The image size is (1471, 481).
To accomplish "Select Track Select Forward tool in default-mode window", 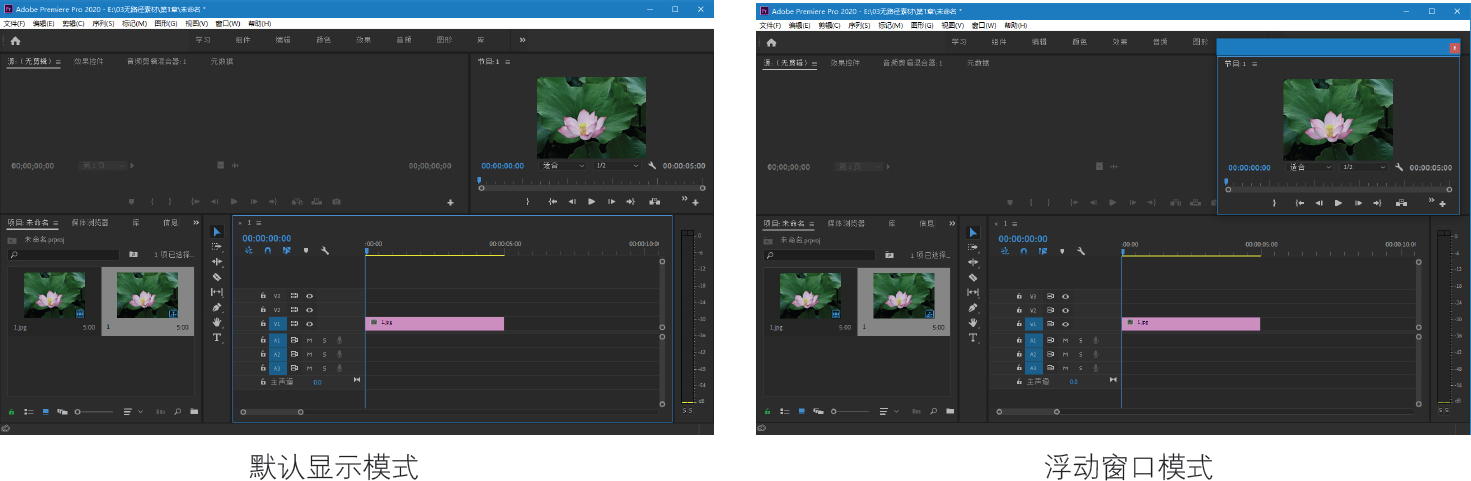I will pyautogui.click(x=217, y=247).
